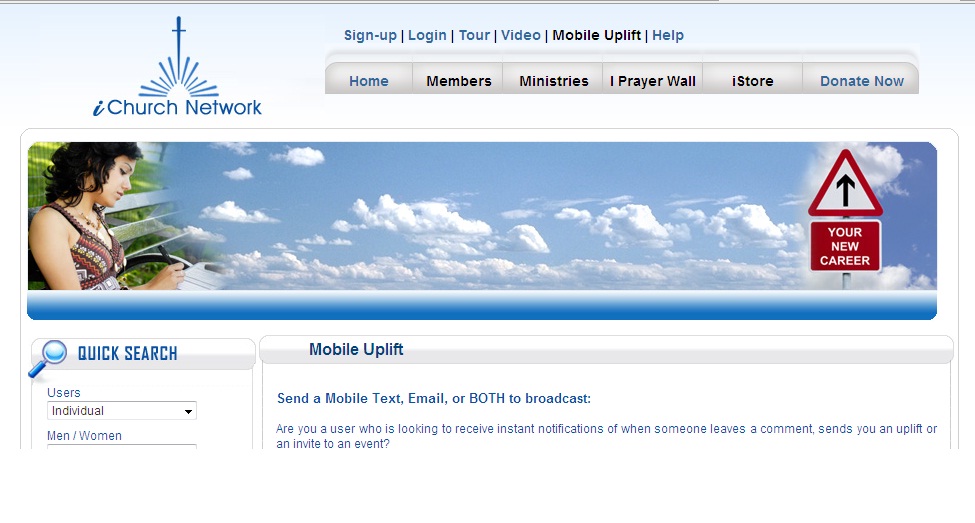Click the Users dropdown arrow
The width and height of the screenshot is (975, 523).
point(188,411)
